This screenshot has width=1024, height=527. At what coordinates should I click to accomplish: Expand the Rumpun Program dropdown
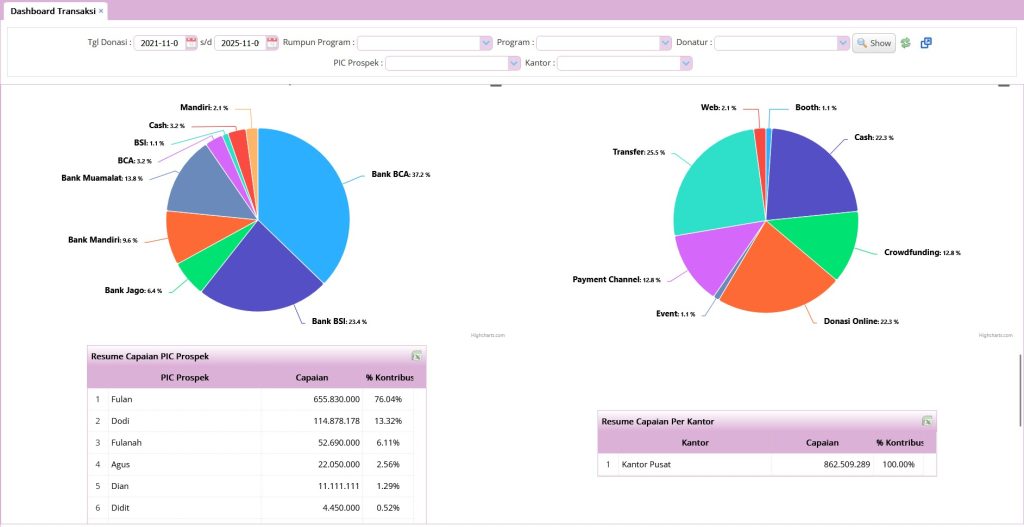pos(486,43)
